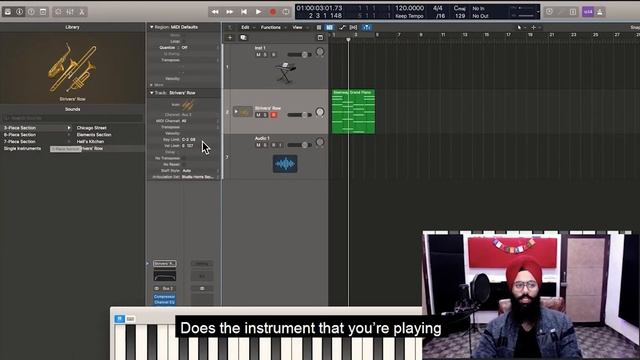The image size is (640, 360).
Task: Go to beginning with transport button
Action: [x=244, y=12]
